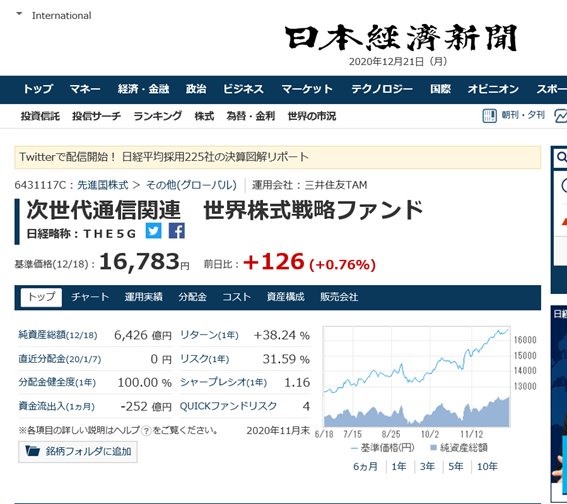Click the 直近分配金 label link
Viewport: 567px width, 504px height.
tap(60, 359)
